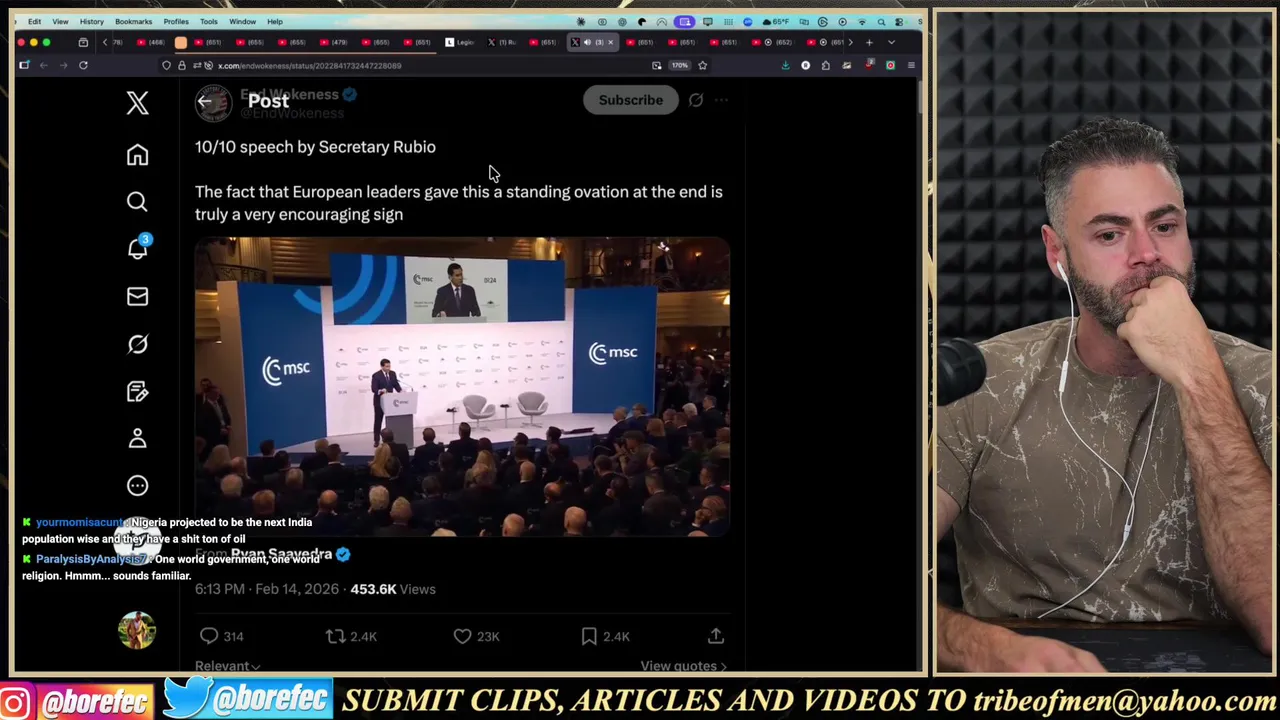
Task: Open the browser downloads arrow
Action: point(785,65)
